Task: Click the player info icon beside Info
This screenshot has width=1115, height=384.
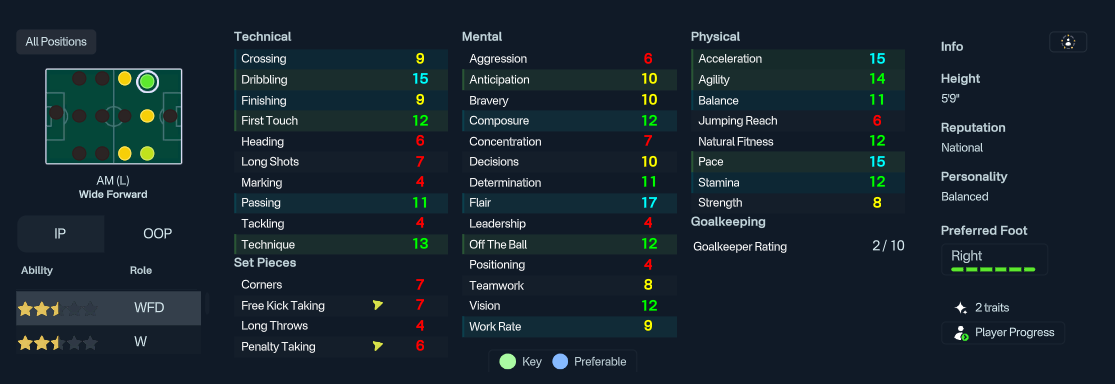Action: click(1067, 42)
